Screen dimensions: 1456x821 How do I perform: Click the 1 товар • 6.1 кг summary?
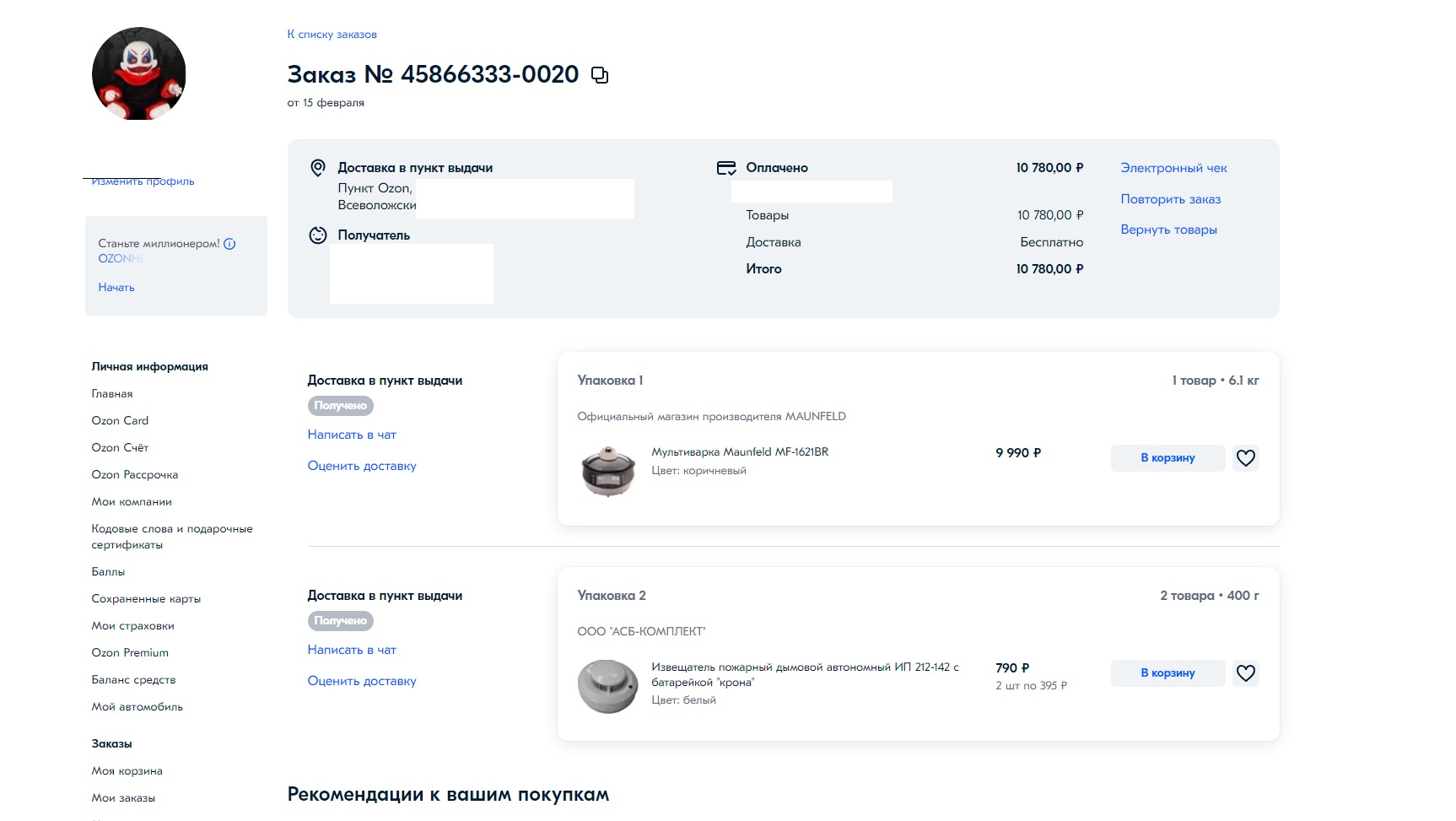tap(1216, 381)
